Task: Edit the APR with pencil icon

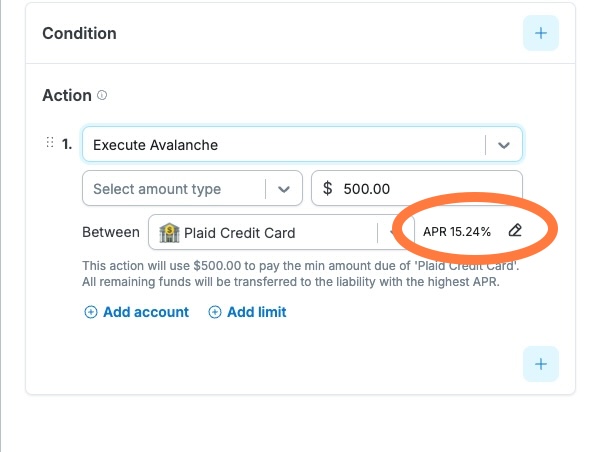Action: (515, 230)
